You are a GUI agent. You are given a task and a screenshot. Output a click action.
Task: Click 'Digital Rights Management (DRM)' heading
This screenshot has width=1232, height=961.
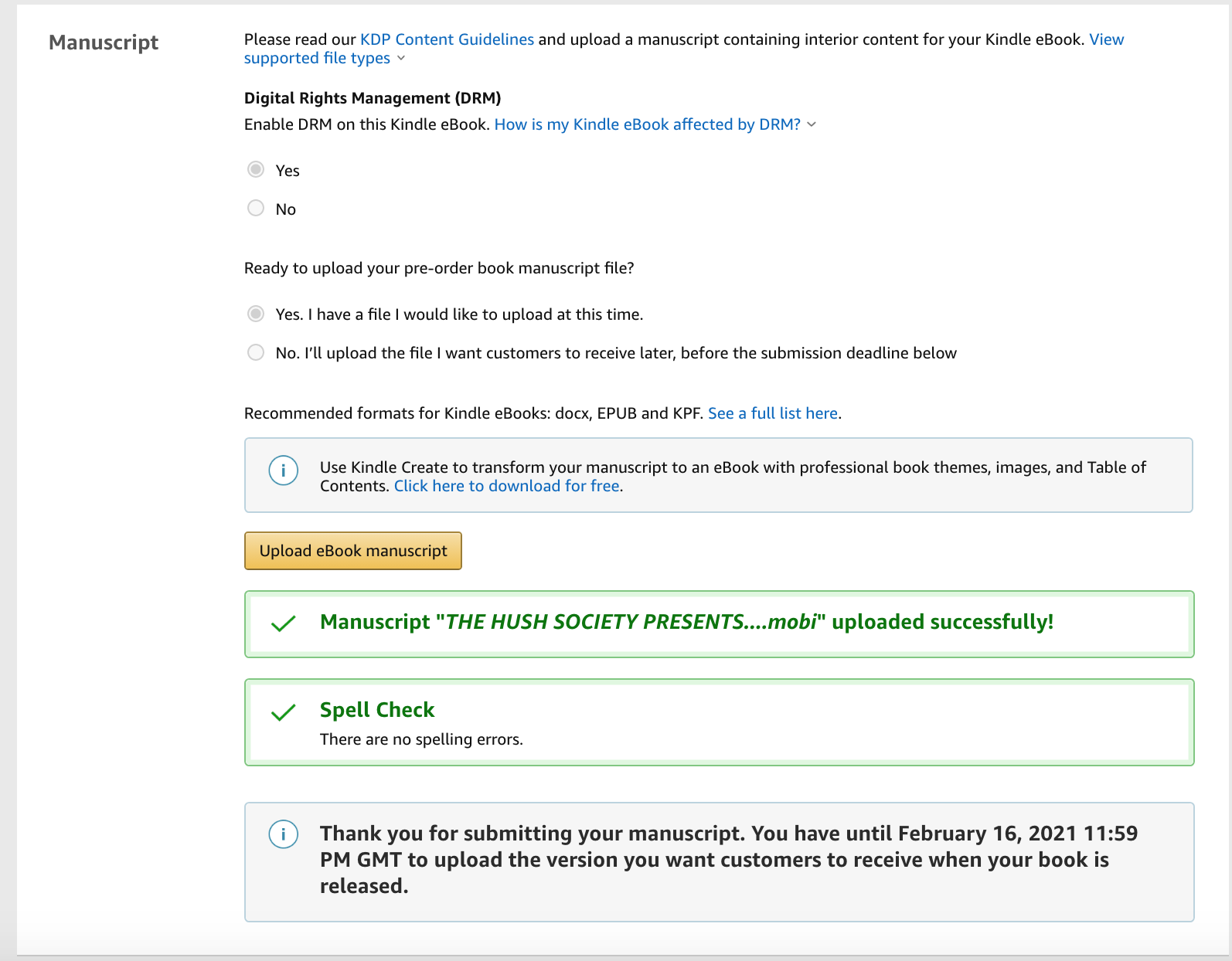373,98
